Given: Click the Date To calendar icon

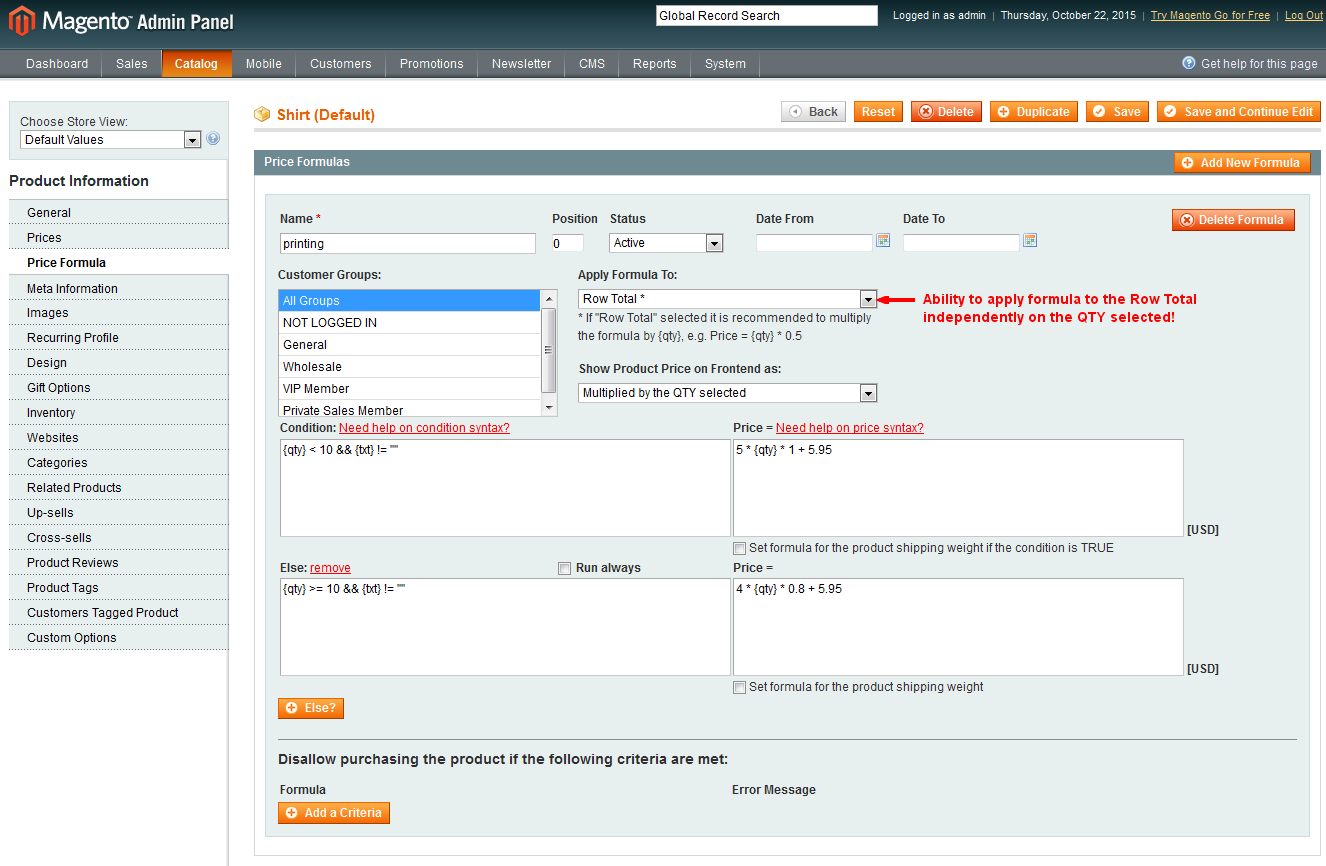Looking at the screenshot, I should click(x=1030, y=240).
